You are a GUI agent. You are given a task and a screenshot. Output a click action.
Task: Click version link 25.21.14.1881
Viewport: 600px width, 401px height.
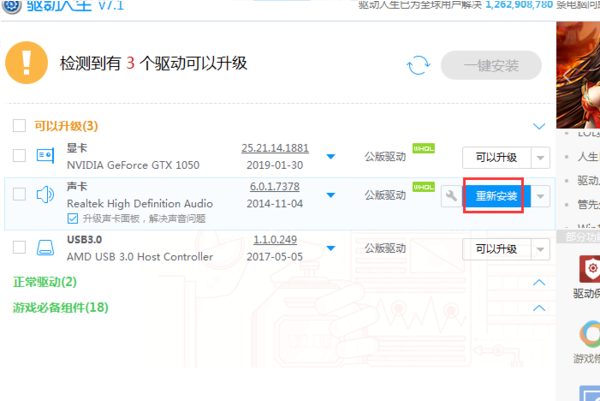tap(275, 148)
